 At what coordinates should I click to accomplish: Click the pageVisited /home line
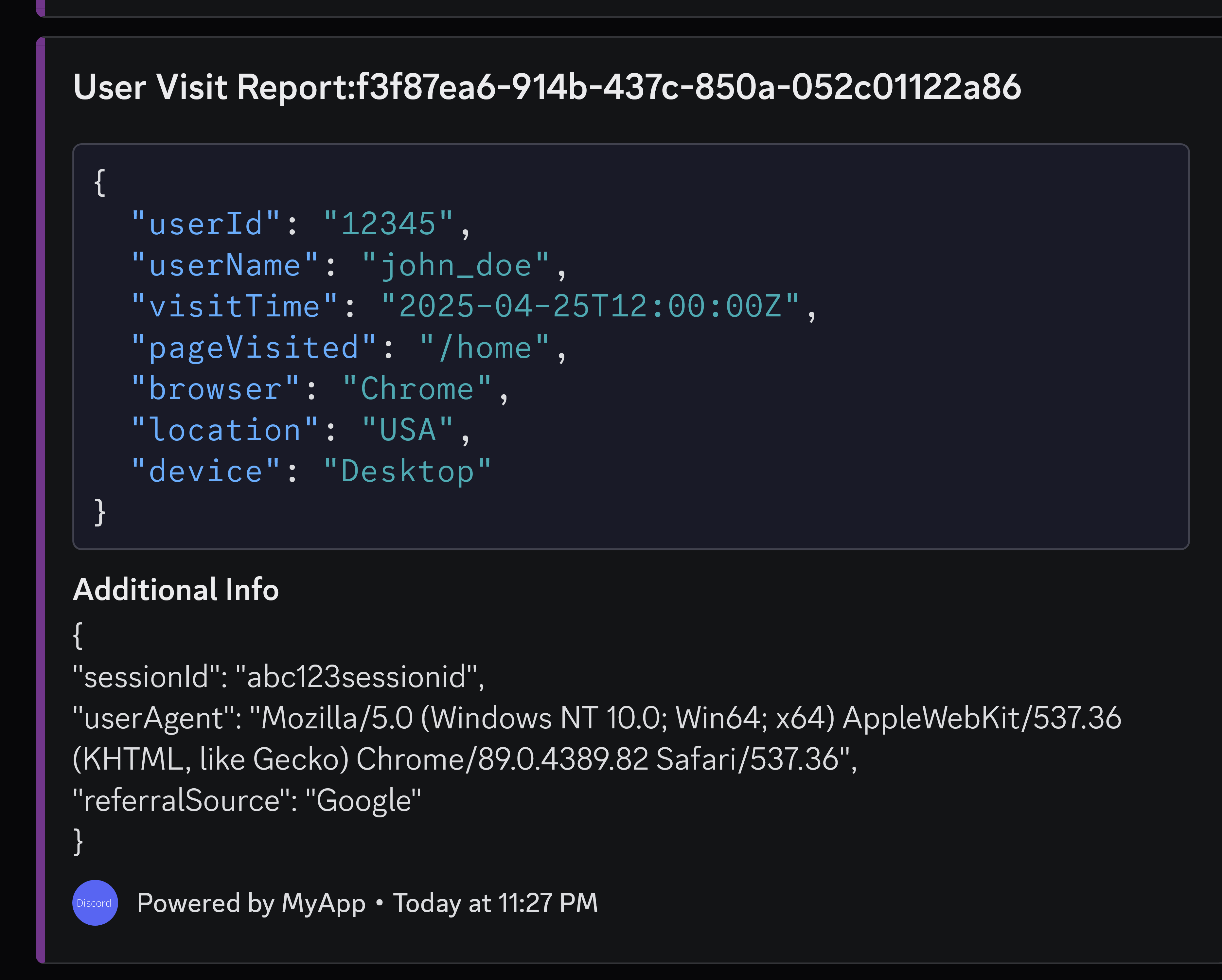point(348,347)
